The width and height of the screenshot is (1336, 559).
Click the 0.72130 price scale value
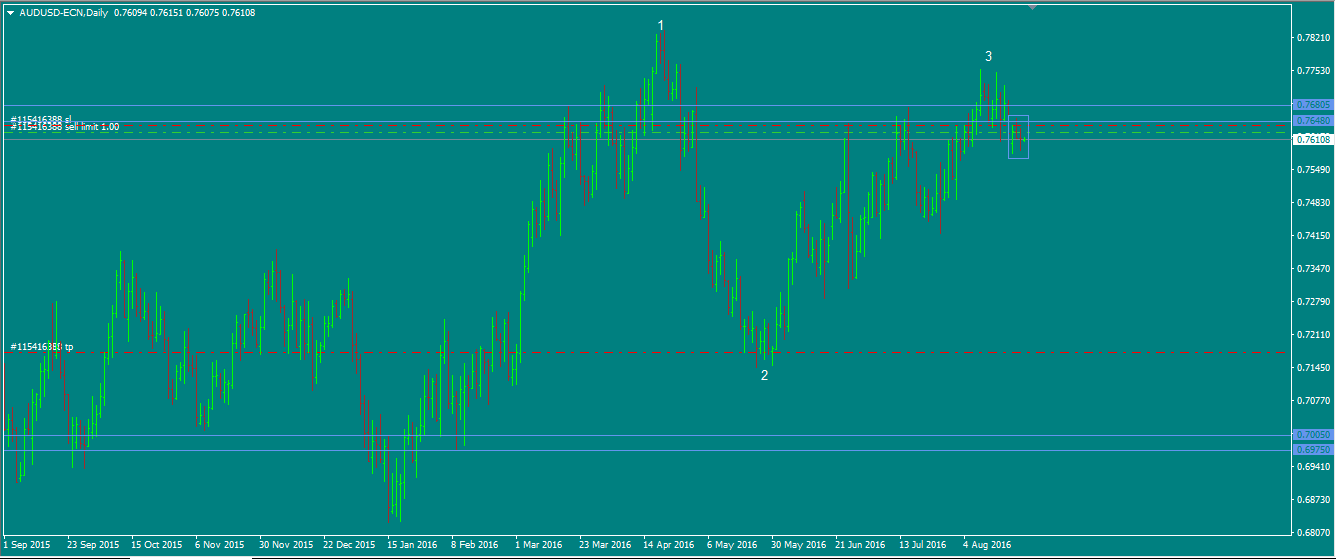(1311, 335)
